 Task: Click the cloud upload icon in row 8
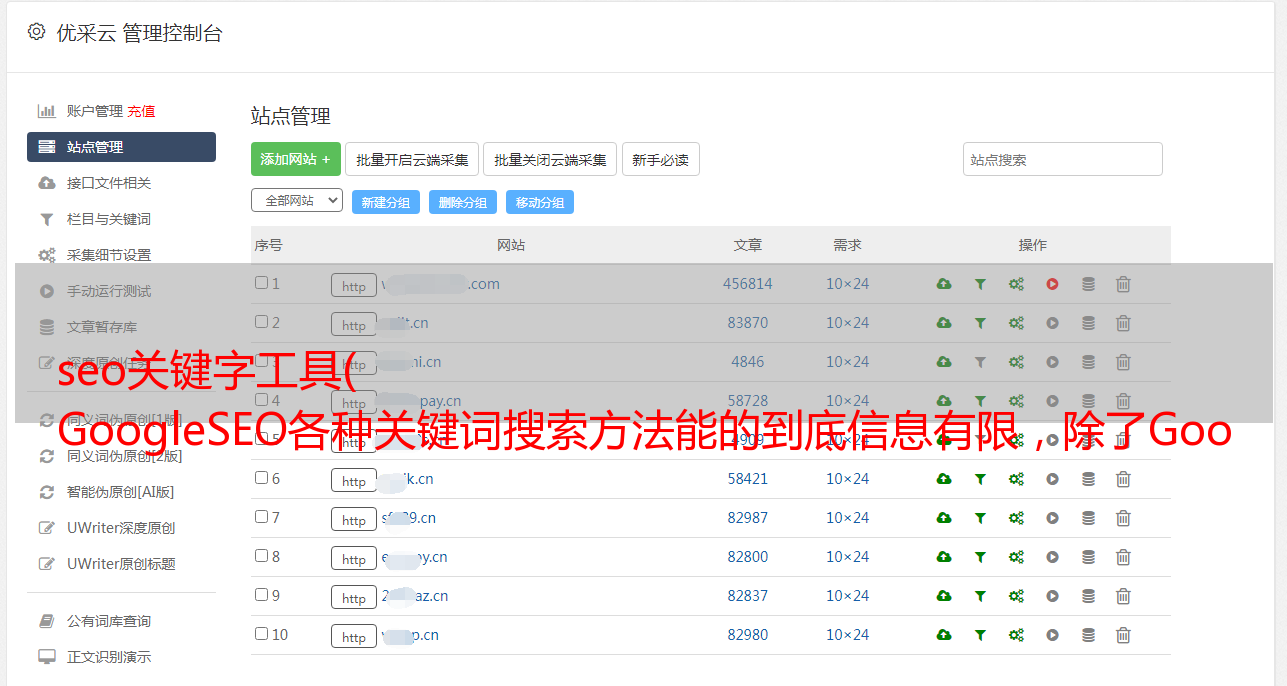944,557
